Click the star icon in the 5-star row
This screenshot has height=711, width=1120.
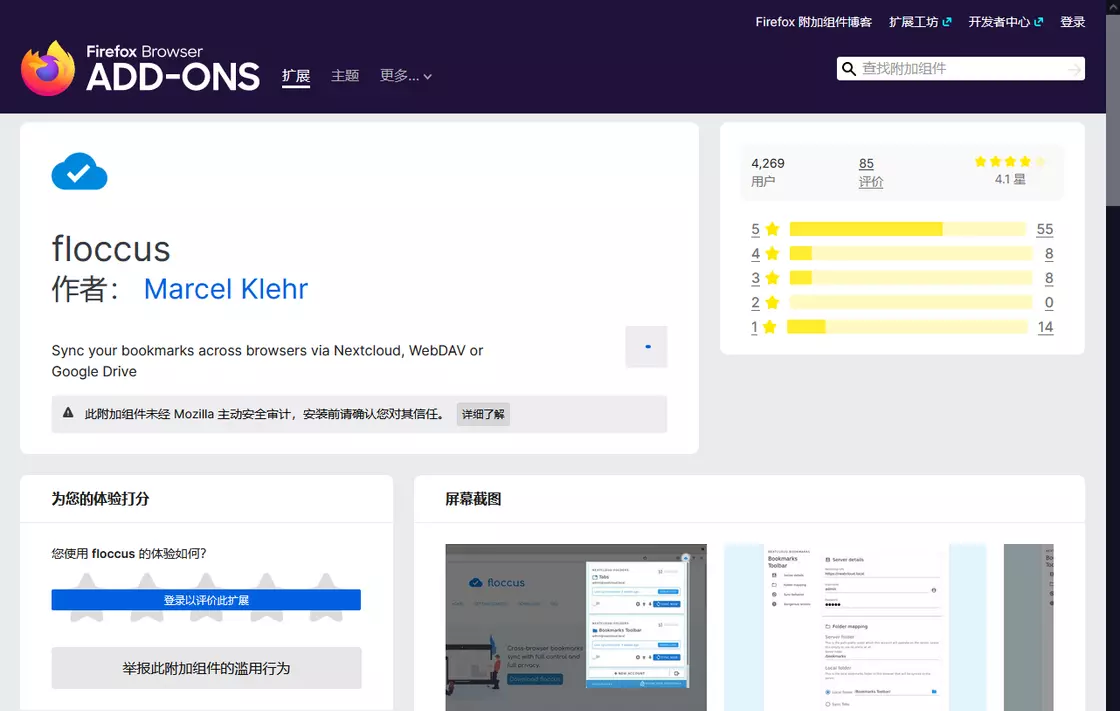click(x=772, y=229)
